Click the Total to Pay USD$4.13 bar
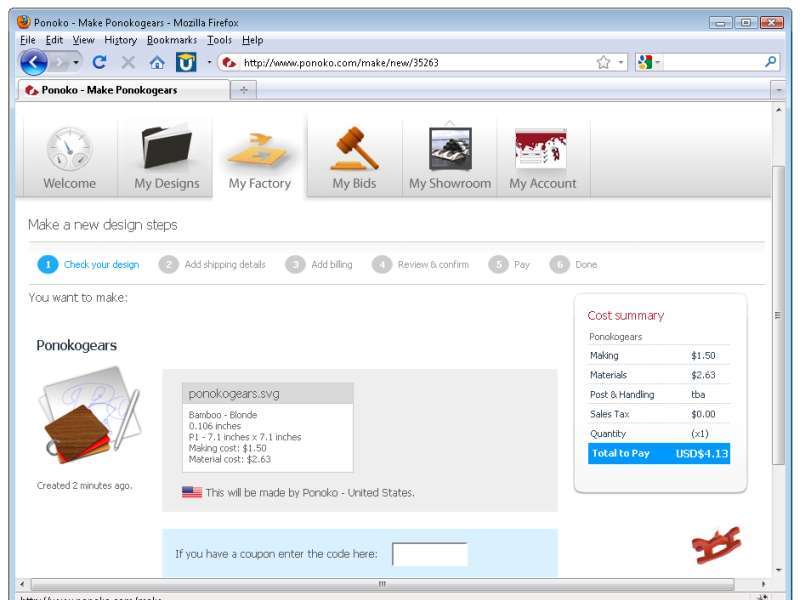Screen dimensions: 800x600 tap(659, 454)
